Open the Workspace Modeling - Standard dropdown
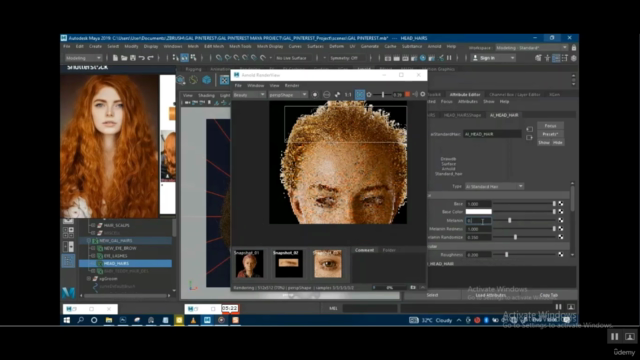 point(531,48)
